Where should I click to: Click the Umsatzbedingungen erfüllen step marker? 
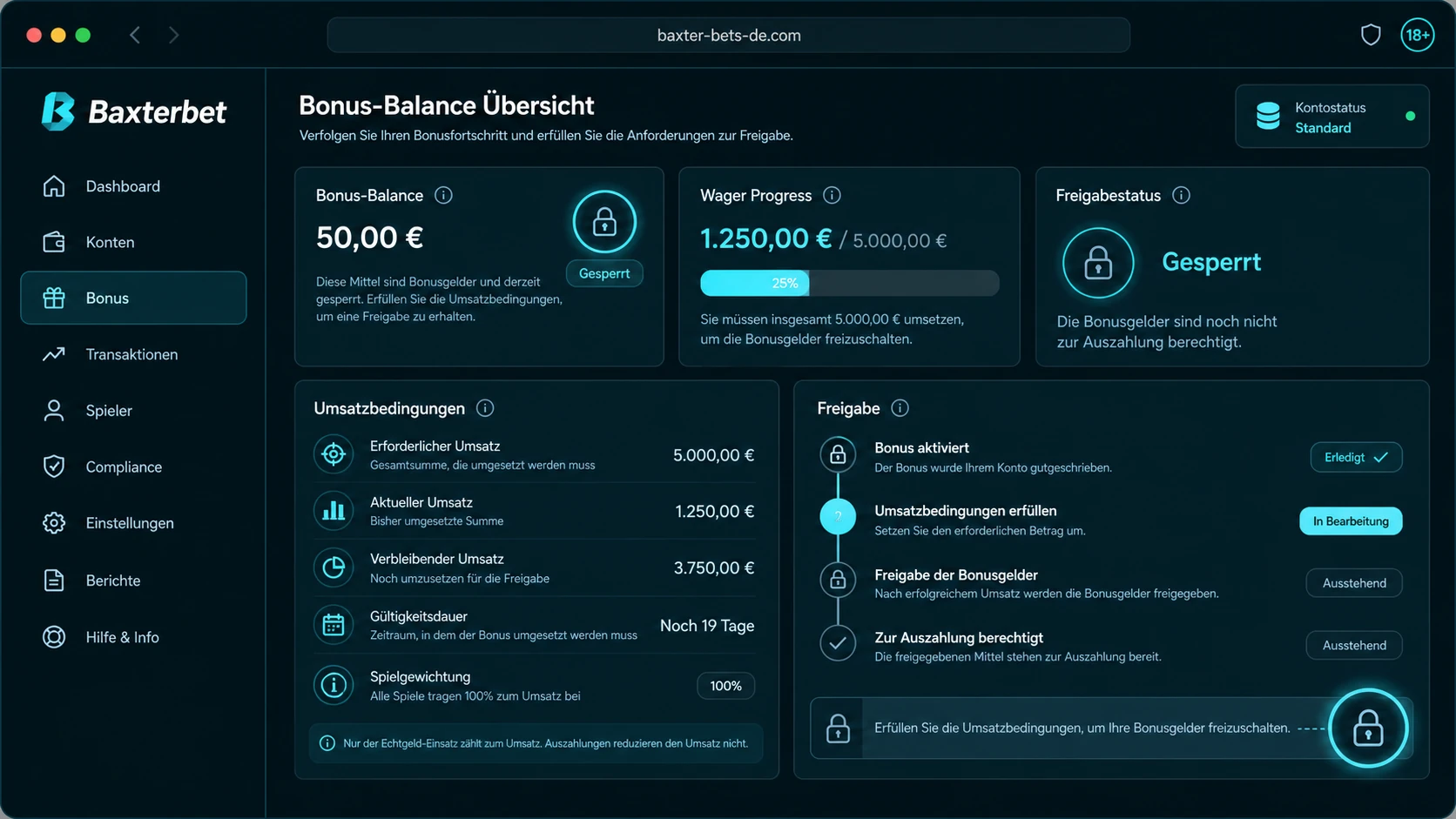(x=838, y=517)
